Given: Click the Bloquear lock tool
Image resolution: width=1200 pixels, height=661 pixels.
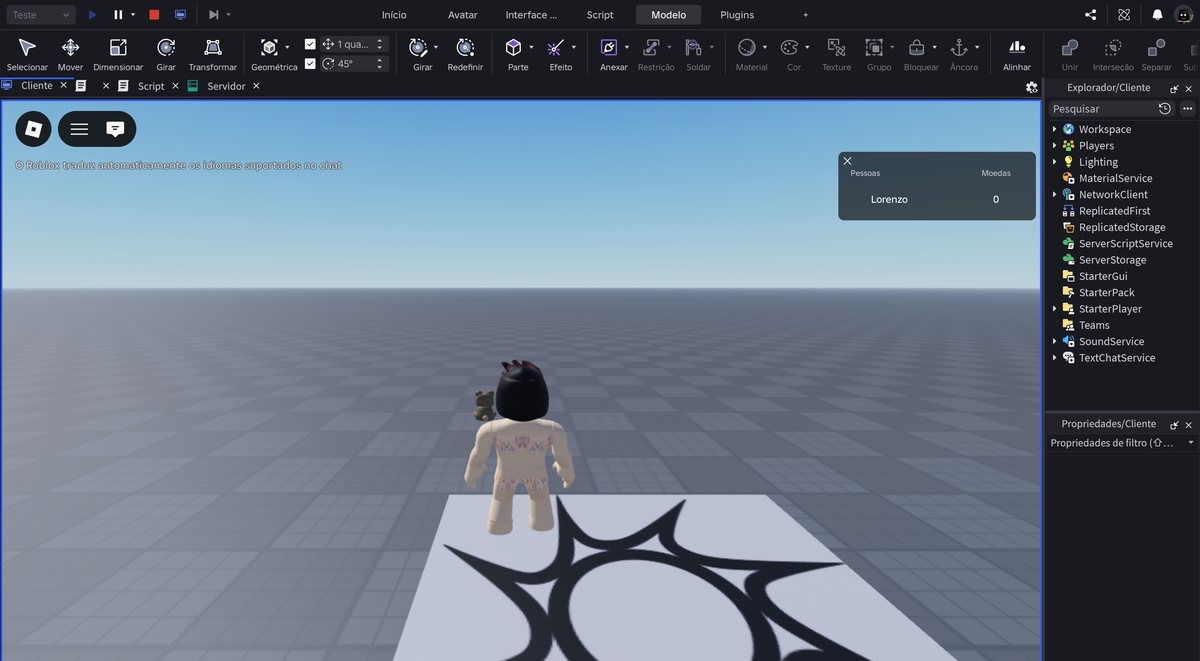Looking at the screenshot, I should [916, 47].
